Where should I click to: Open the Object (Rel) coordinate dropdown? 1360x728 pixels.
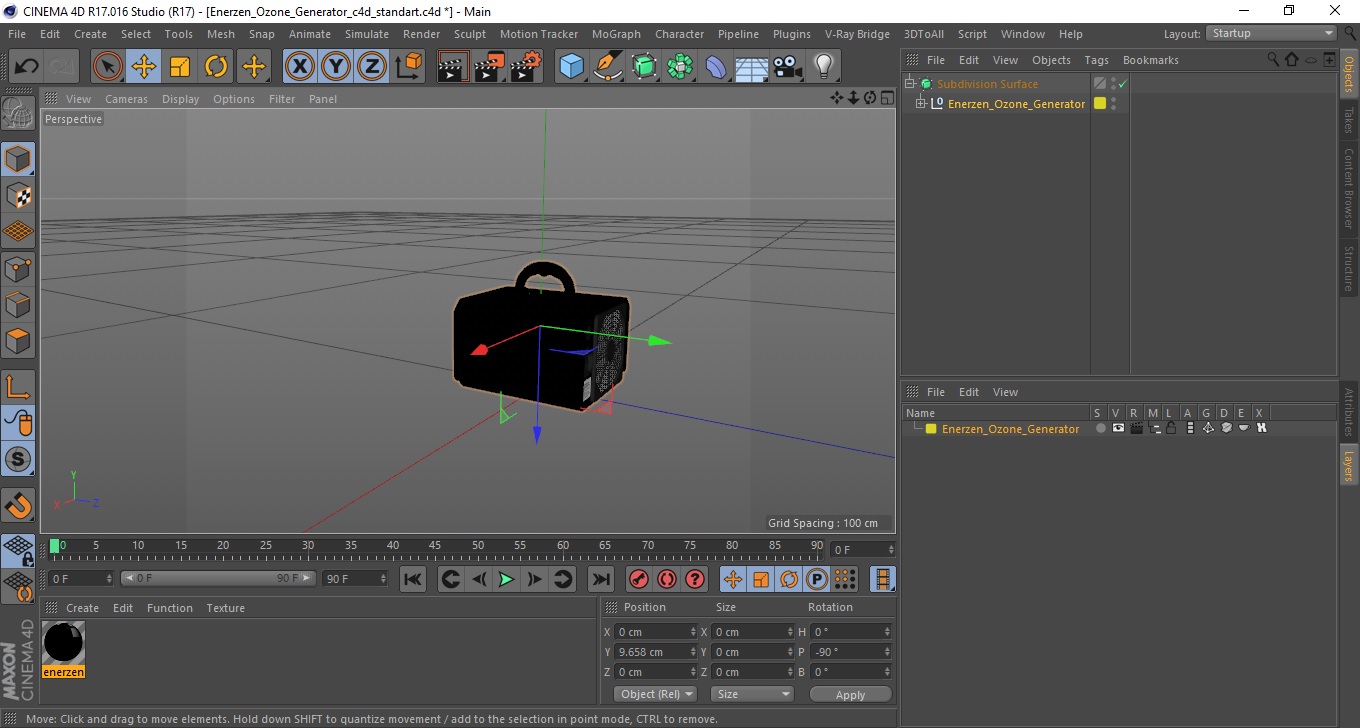point(655,694)
